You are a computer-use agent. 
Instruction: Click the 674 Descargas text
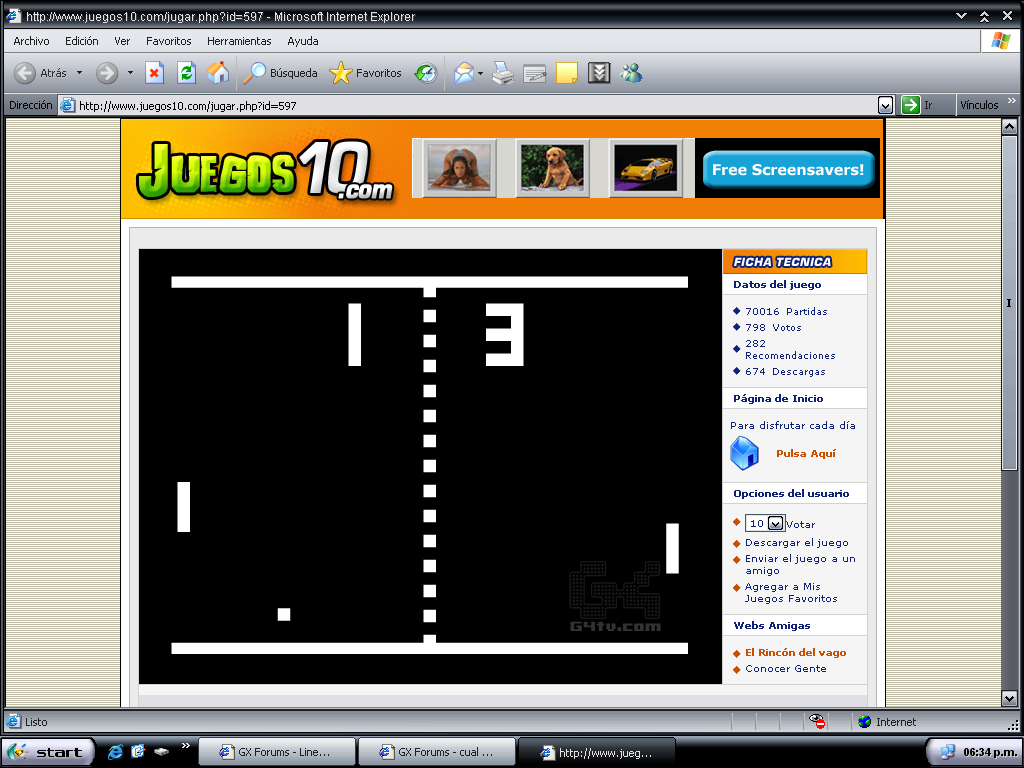[785, 372]
